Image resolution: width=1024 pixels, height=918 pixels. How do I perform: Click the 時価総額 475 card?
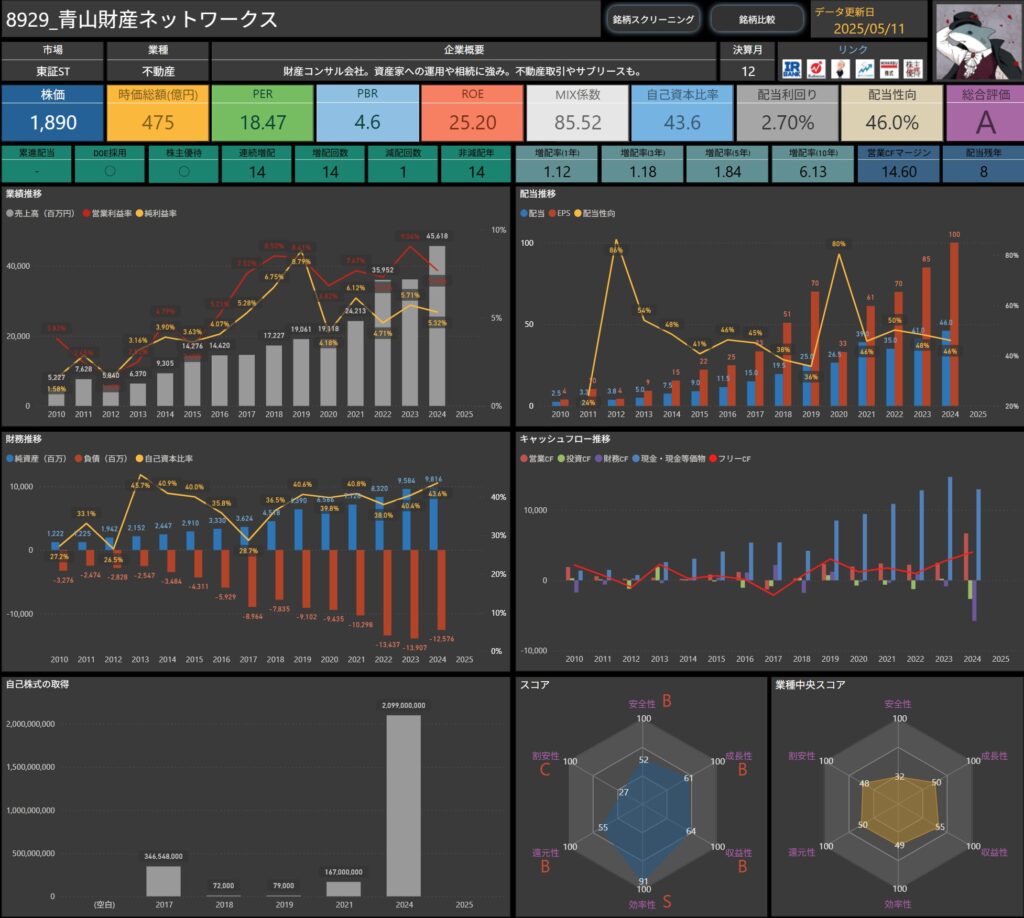point(158,113)
